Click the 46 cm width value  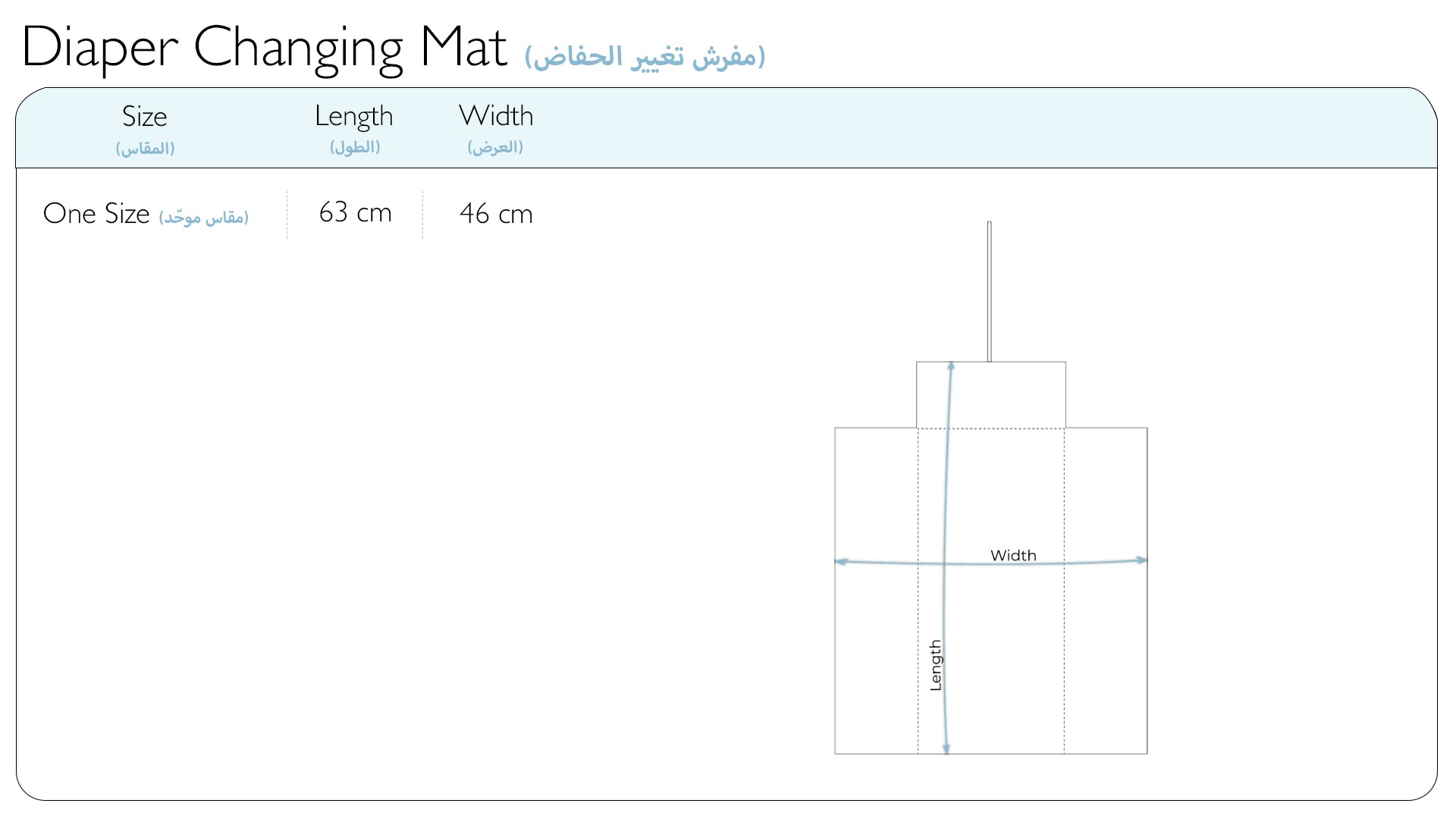pyautogui.click(x=496, y=214)
